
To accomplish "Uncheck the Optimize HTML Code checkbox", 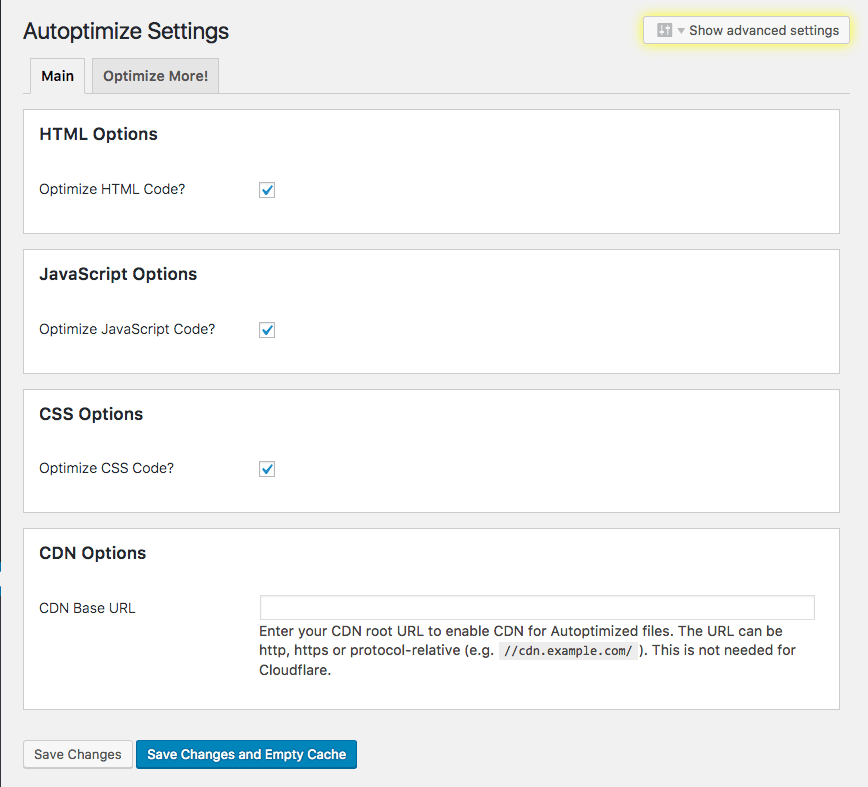I will pos(267,190).
